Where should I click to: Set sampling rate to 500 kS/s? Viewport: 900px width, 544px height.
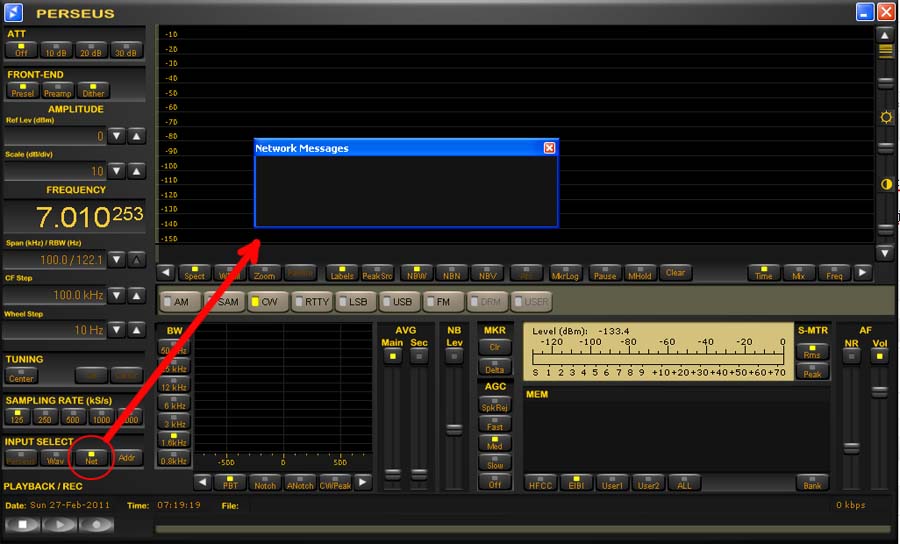73,417
